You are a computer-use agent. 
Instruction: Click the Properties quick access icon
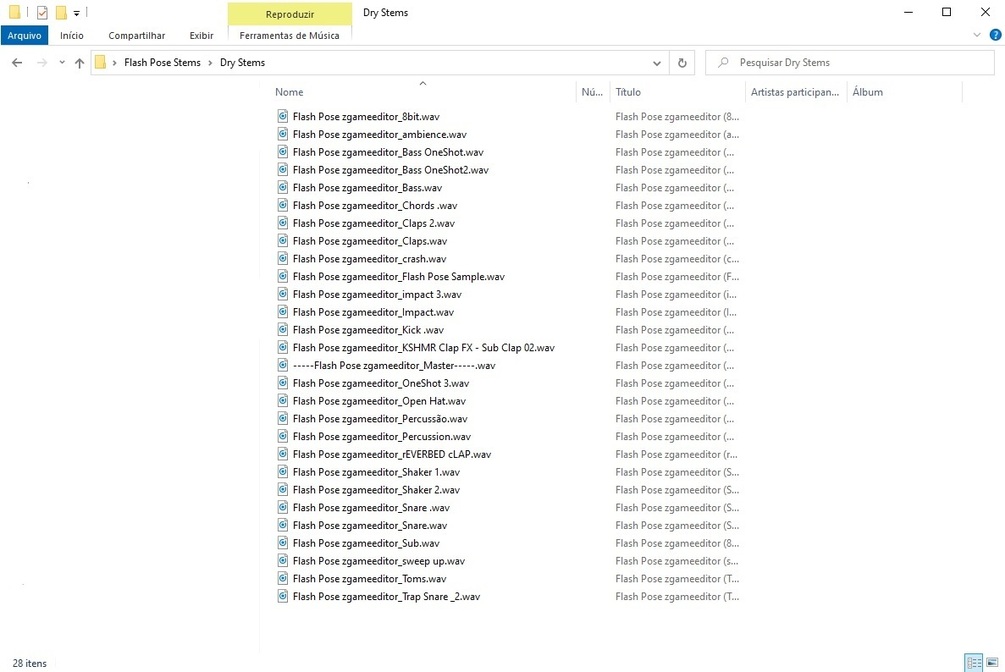coord(42,12)
